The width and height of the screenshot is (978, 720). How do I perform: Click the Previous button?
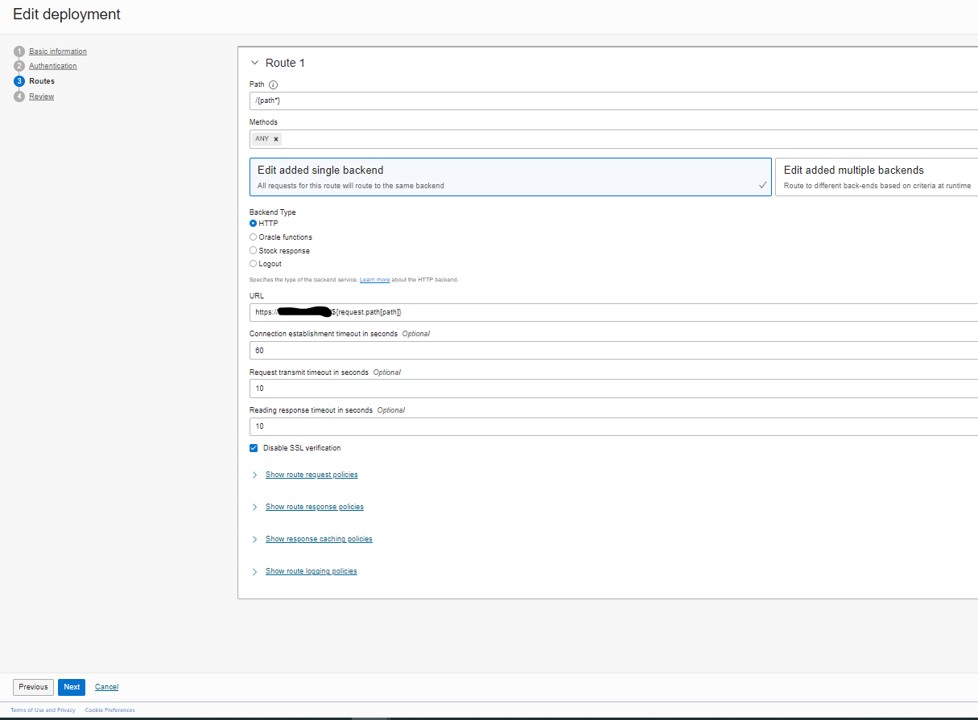tap(32, 687)
